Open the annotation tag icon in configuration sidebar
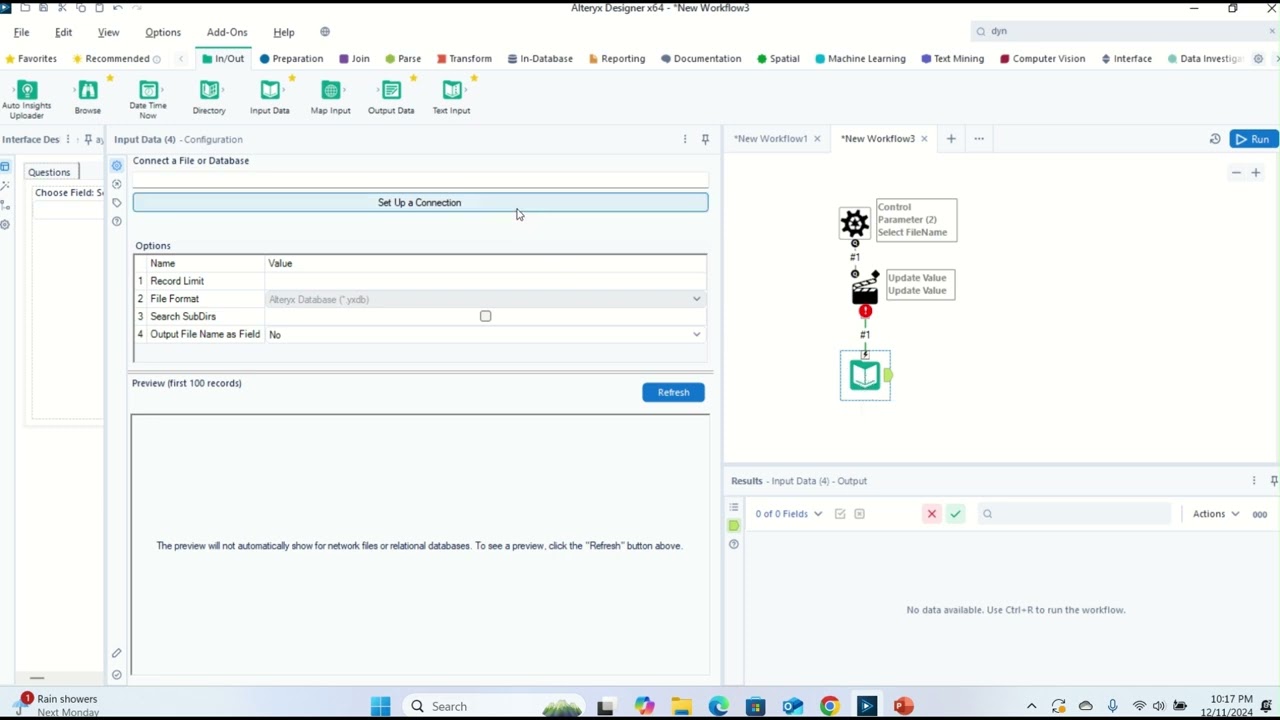 (117, 203)
